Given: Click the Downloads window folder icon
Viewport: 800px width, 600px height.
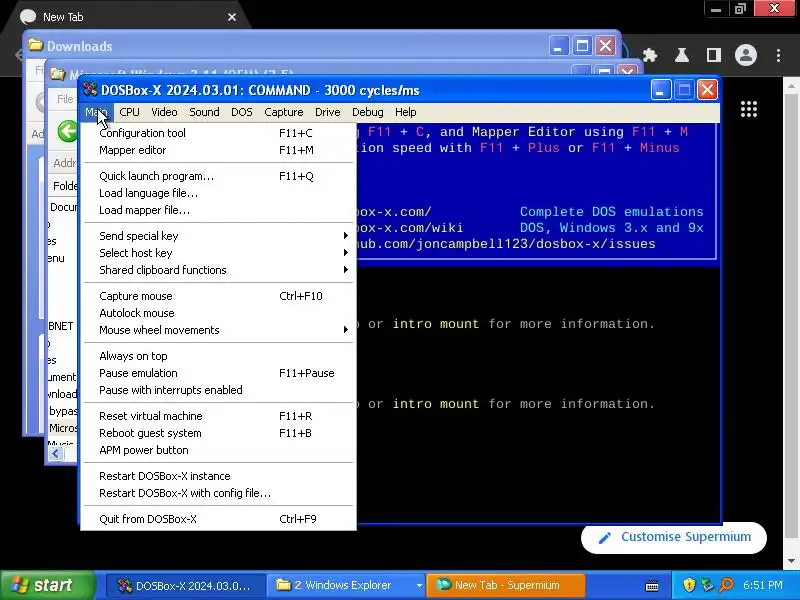Looking at the screenshot, I should pos(35,45).
